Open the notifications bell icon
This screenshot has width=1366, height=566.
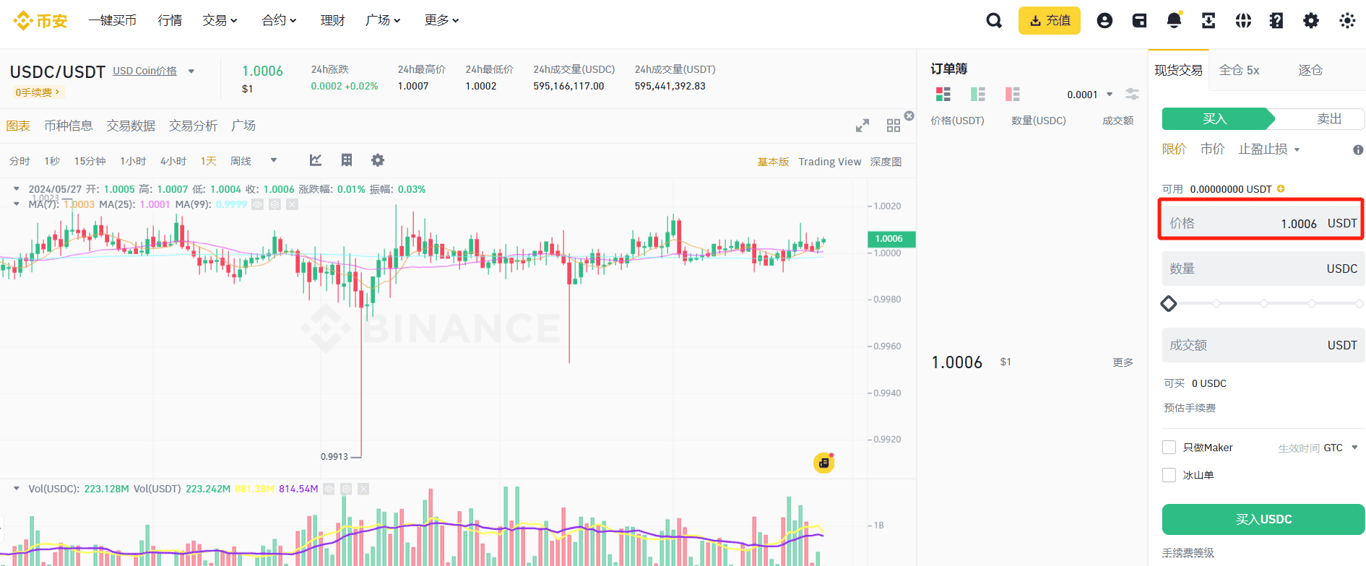[1174, 20]
